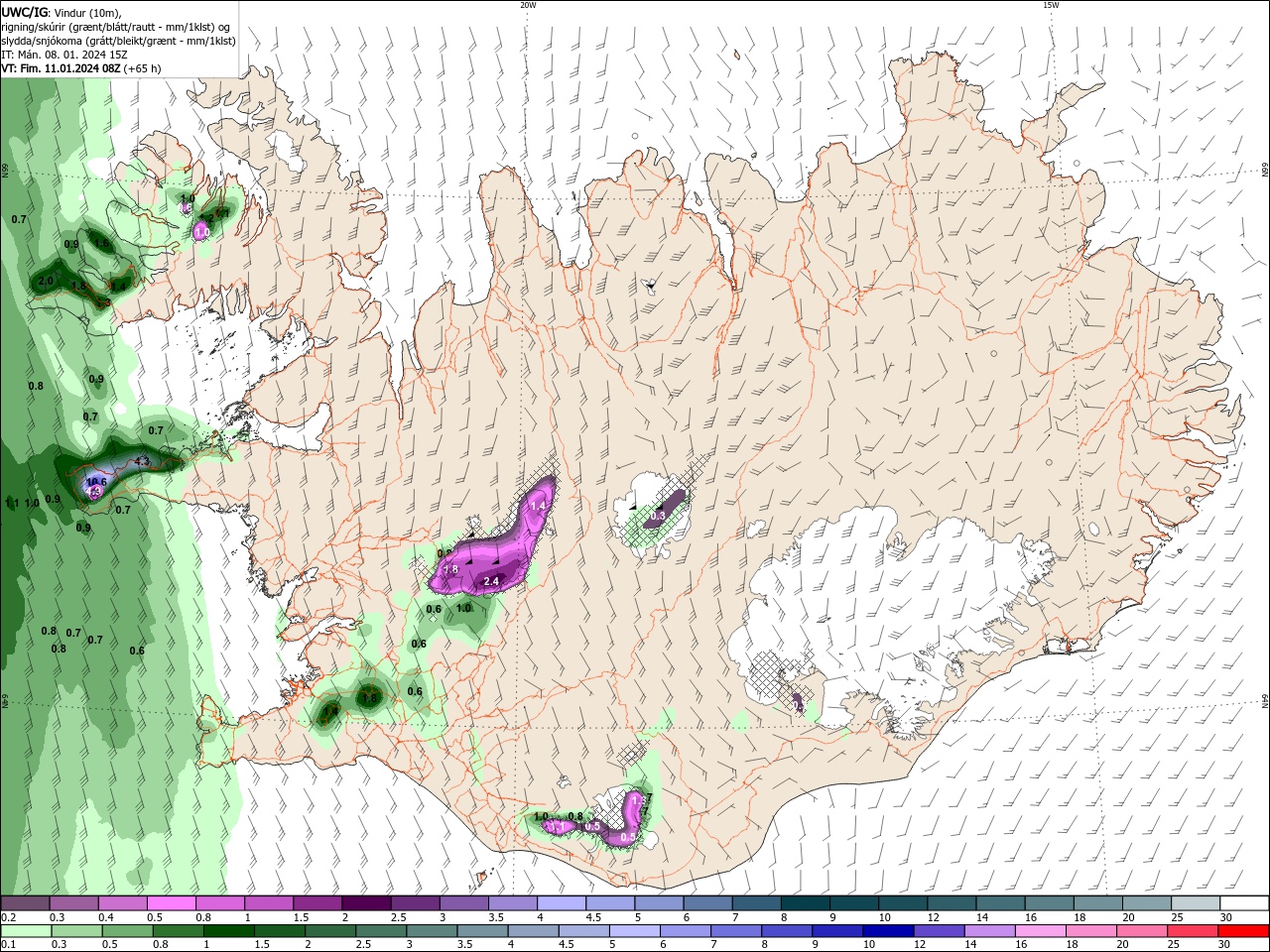Screen dimensions: 1270x952
Task: Click the bright pink swatch in top legend
Action: 171,903
